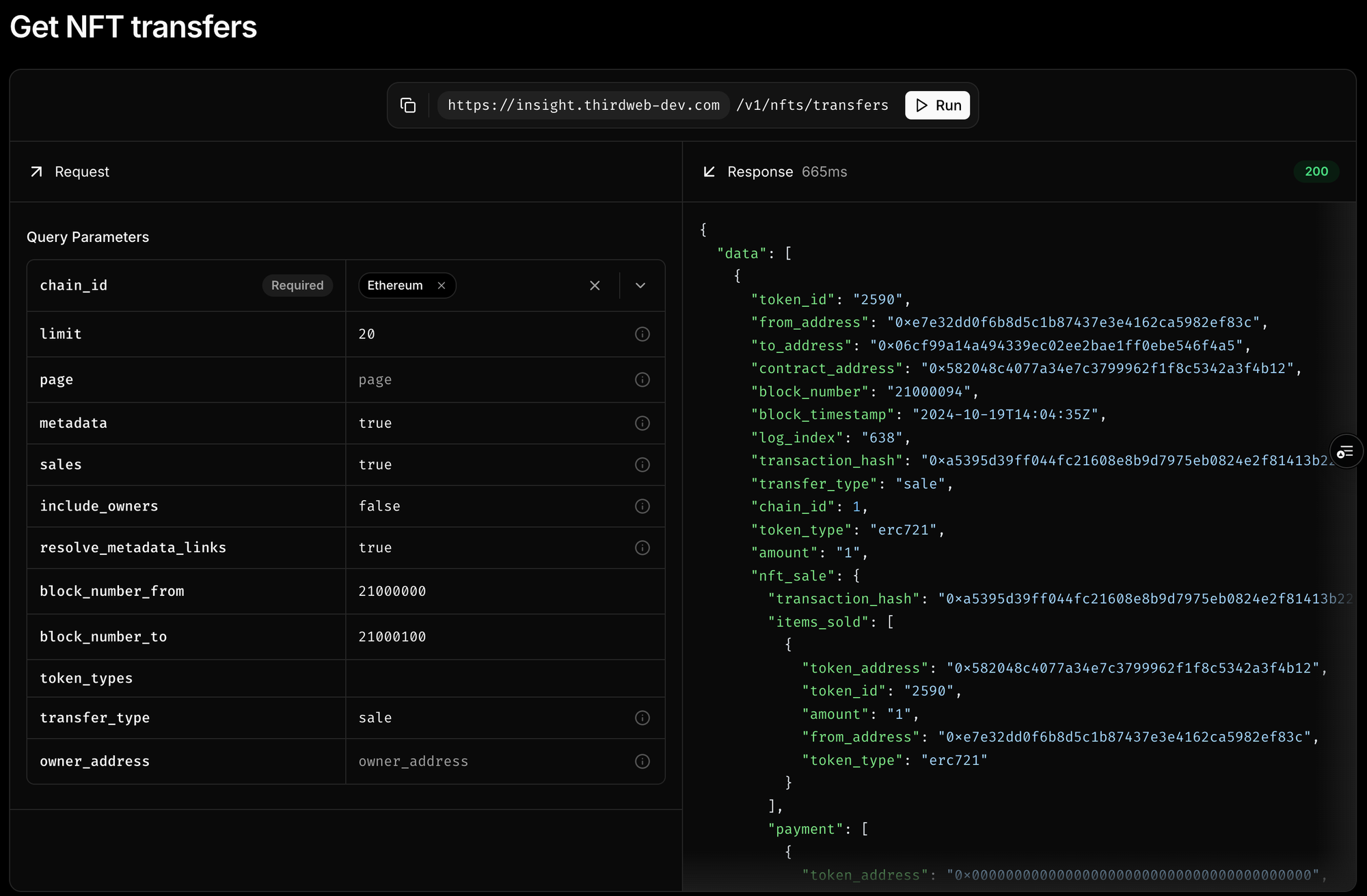Clear all chain_id selections
1367x896 pixels.
coord(595,286)
